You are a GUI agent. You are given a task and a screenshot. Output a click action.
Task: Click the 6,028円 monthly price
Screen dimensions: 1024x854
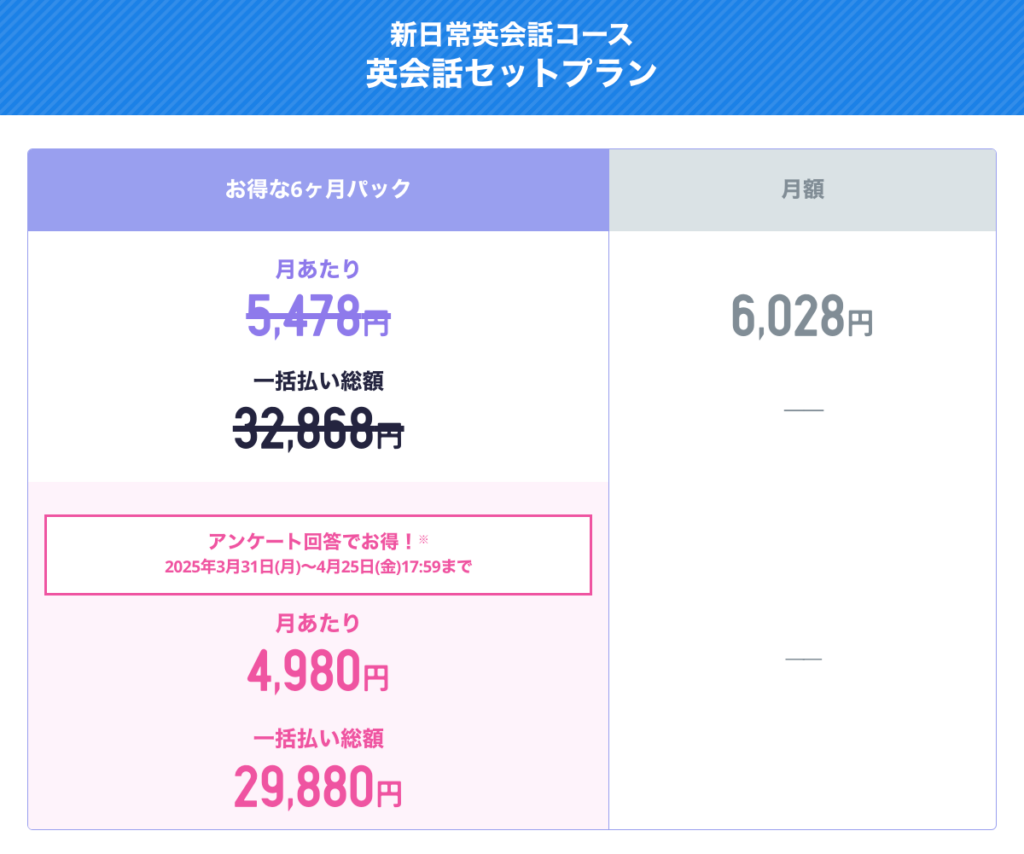point(802,316)
